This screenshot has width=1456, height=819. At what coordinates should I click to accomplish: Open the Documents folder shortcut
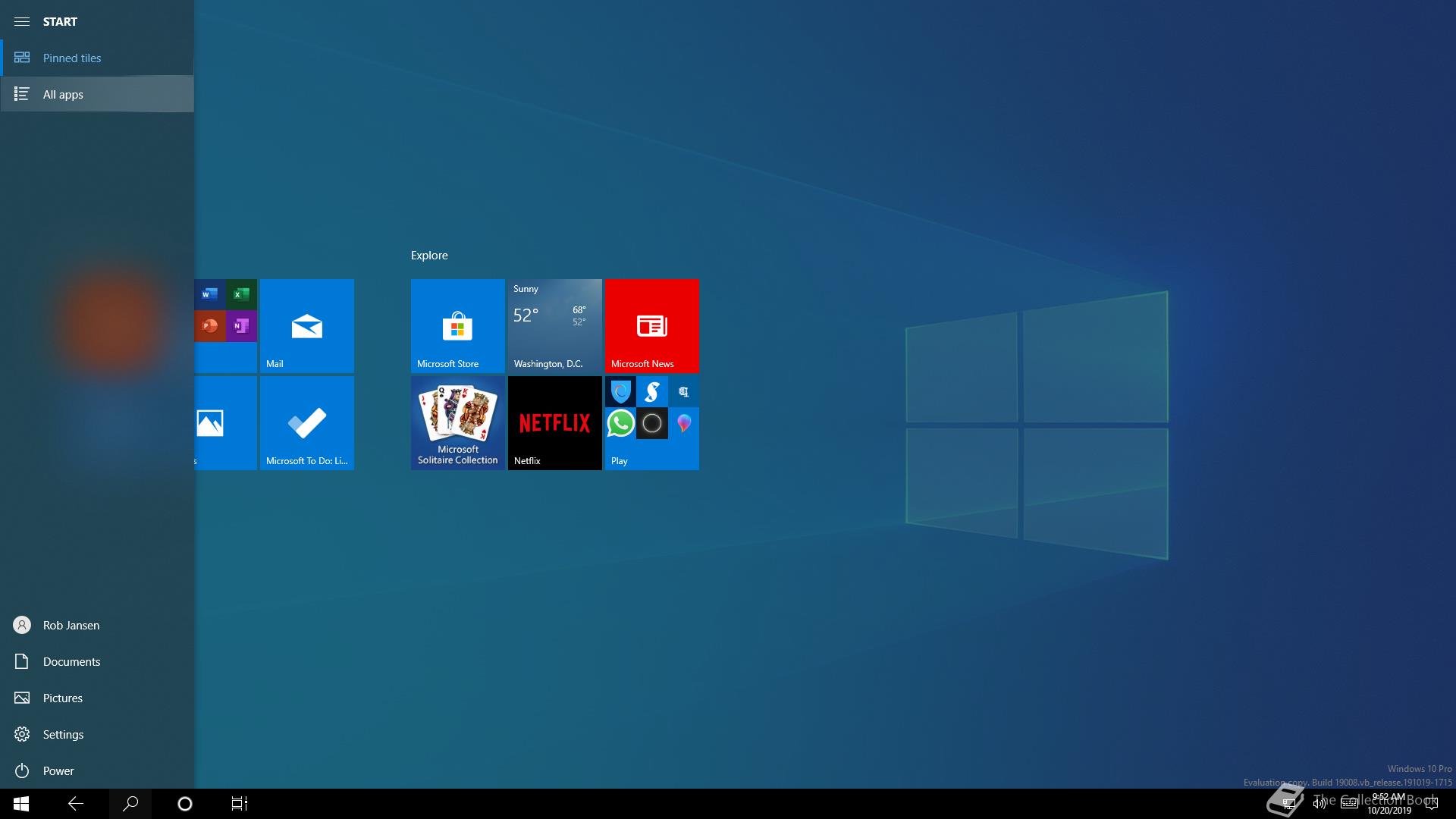[97, 661]
